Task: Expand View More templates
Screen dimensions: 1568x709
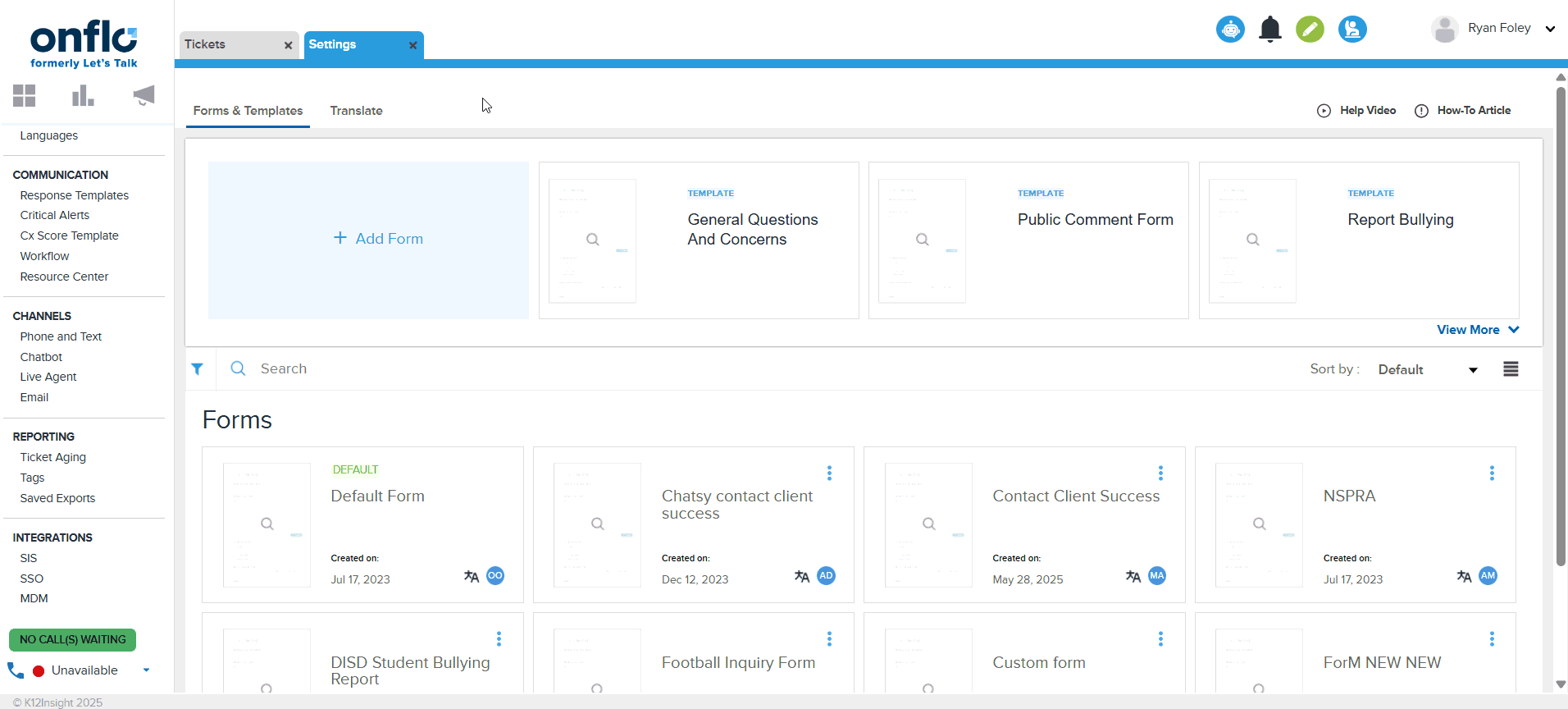Action: tap(1477, 330)
